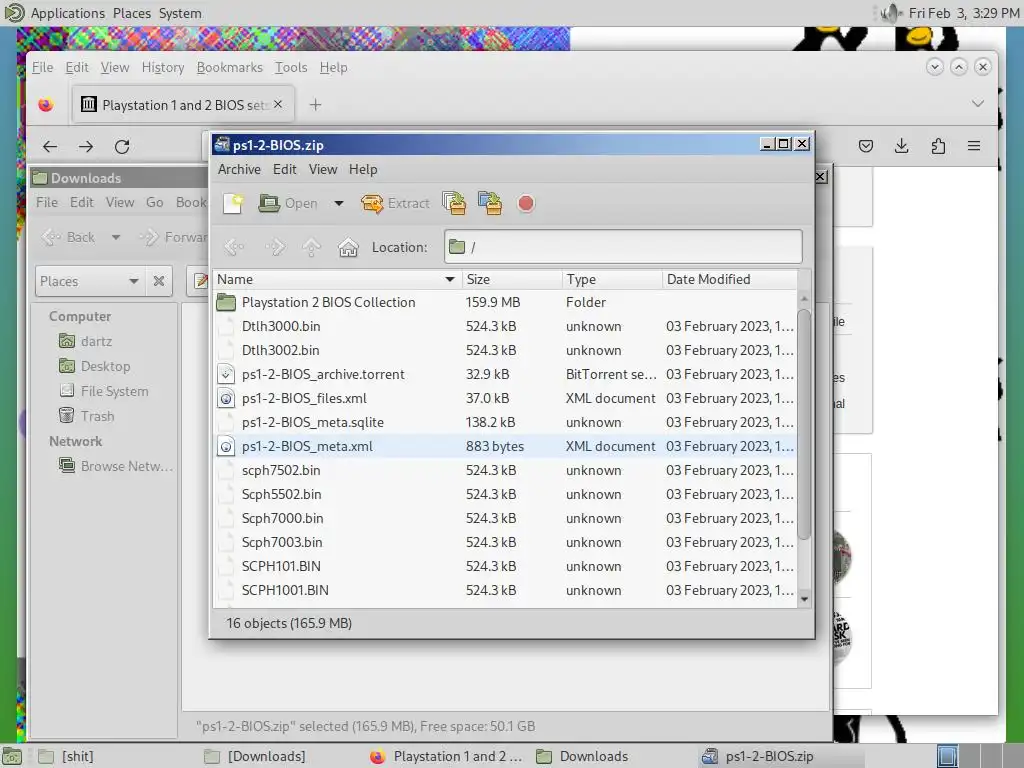
Task: Sort files by the Type column header
Action: pos(611,280)
